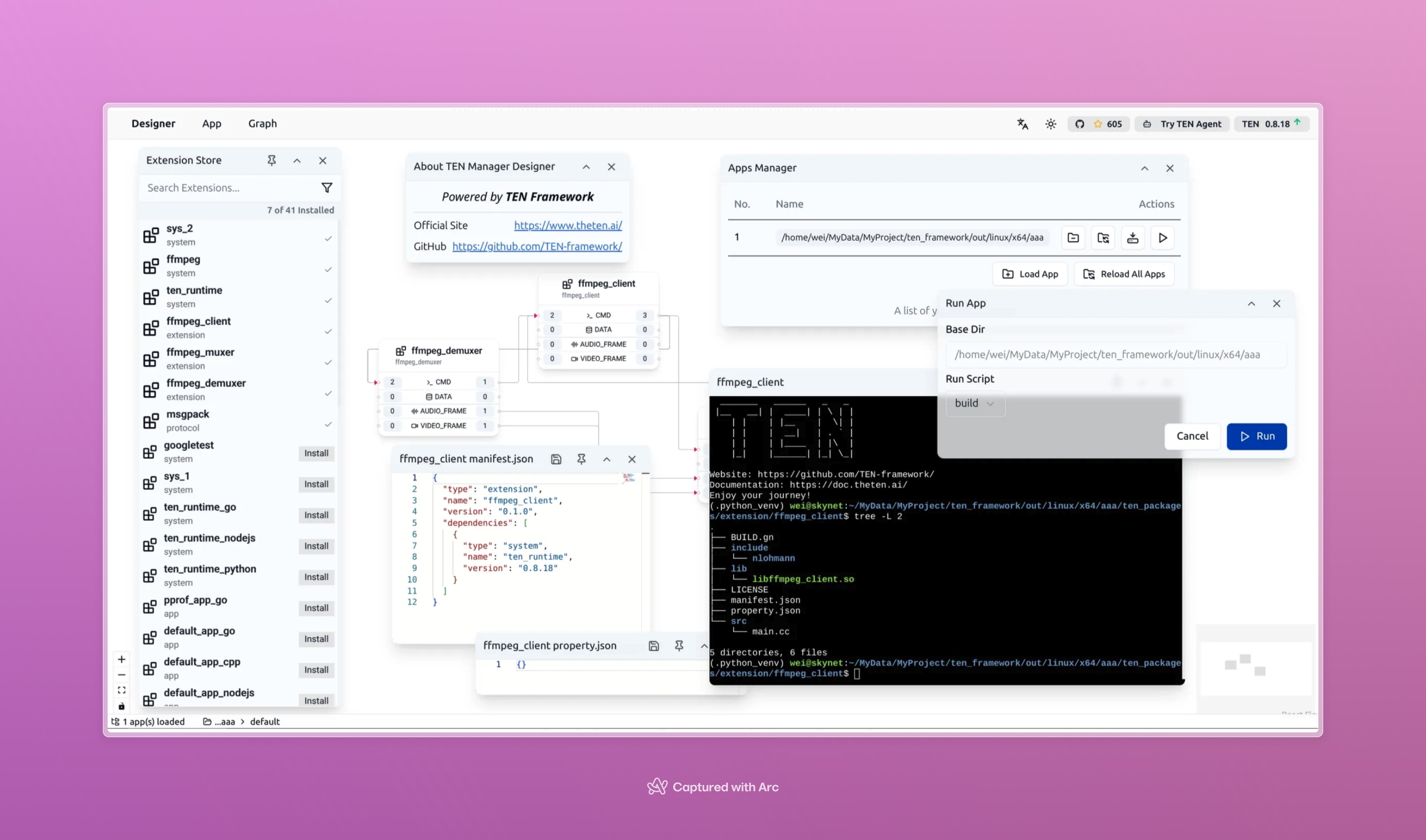Install the googletest extension
The image size is (1426, 840).
(316, 453)
